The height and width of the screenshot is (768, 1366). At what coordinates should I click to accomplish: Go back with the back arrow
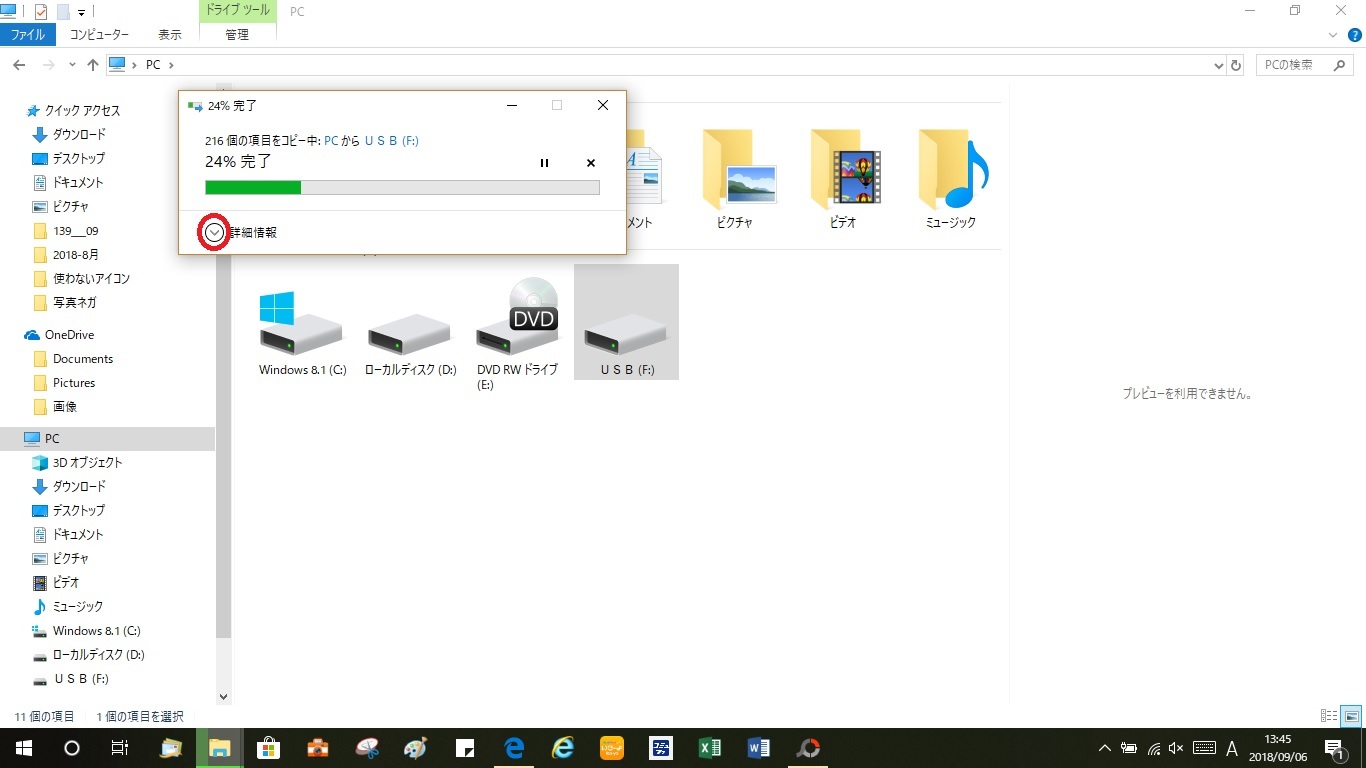tap(19, 65)
